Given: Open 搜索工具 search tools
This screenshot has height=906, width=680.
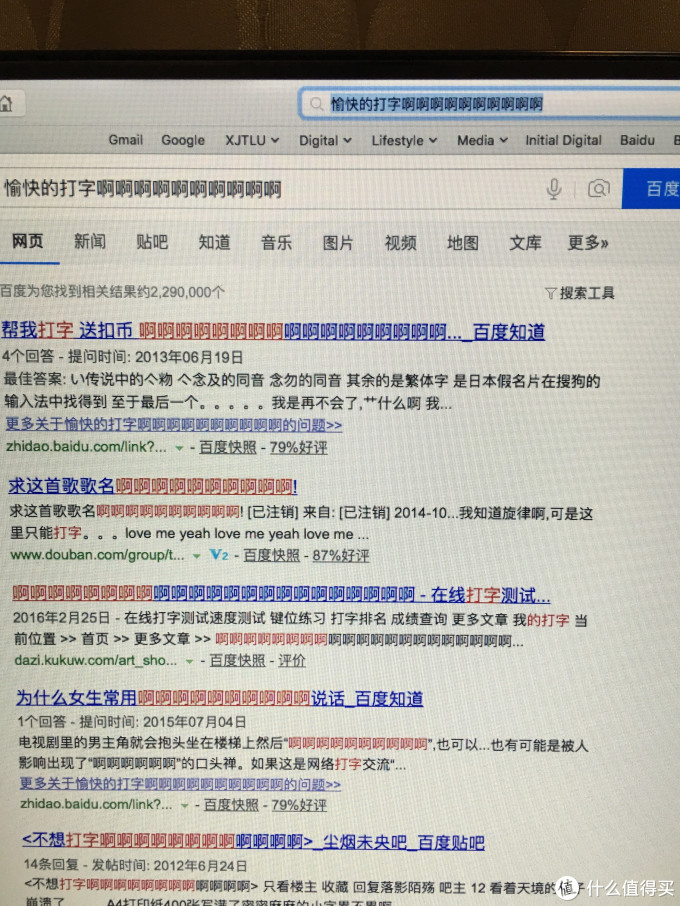Looking at the screenshot, I should click(579, 294).
